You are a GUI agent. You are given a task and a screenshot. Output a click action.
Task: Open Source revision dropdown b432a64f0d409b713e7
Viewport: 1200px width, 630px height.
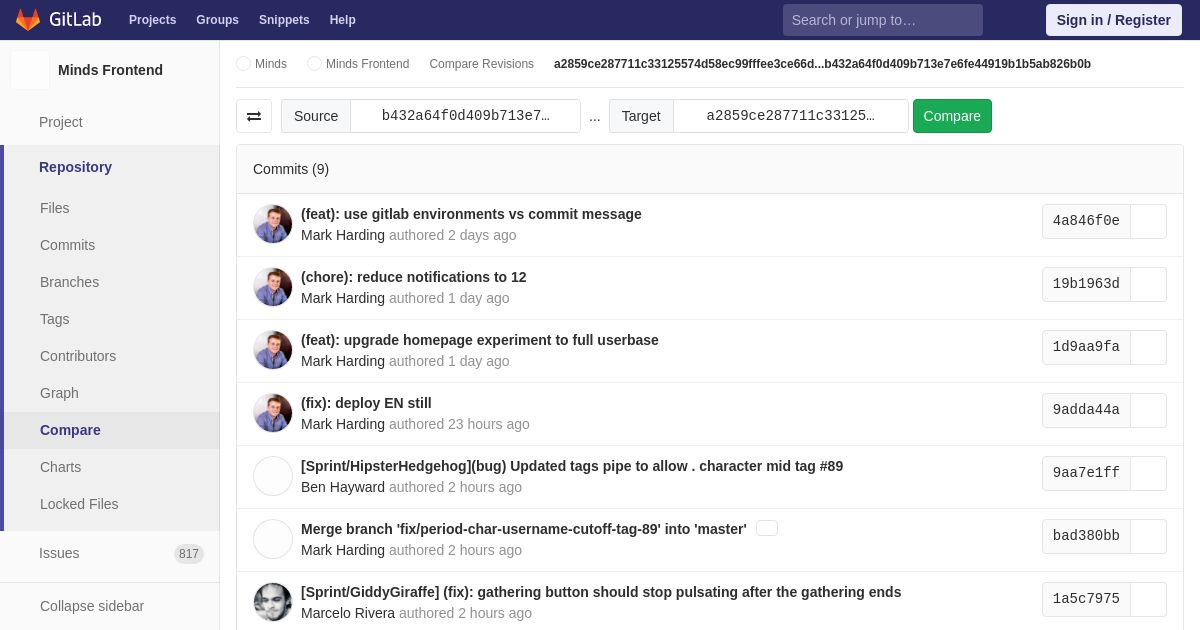point(466,116)
